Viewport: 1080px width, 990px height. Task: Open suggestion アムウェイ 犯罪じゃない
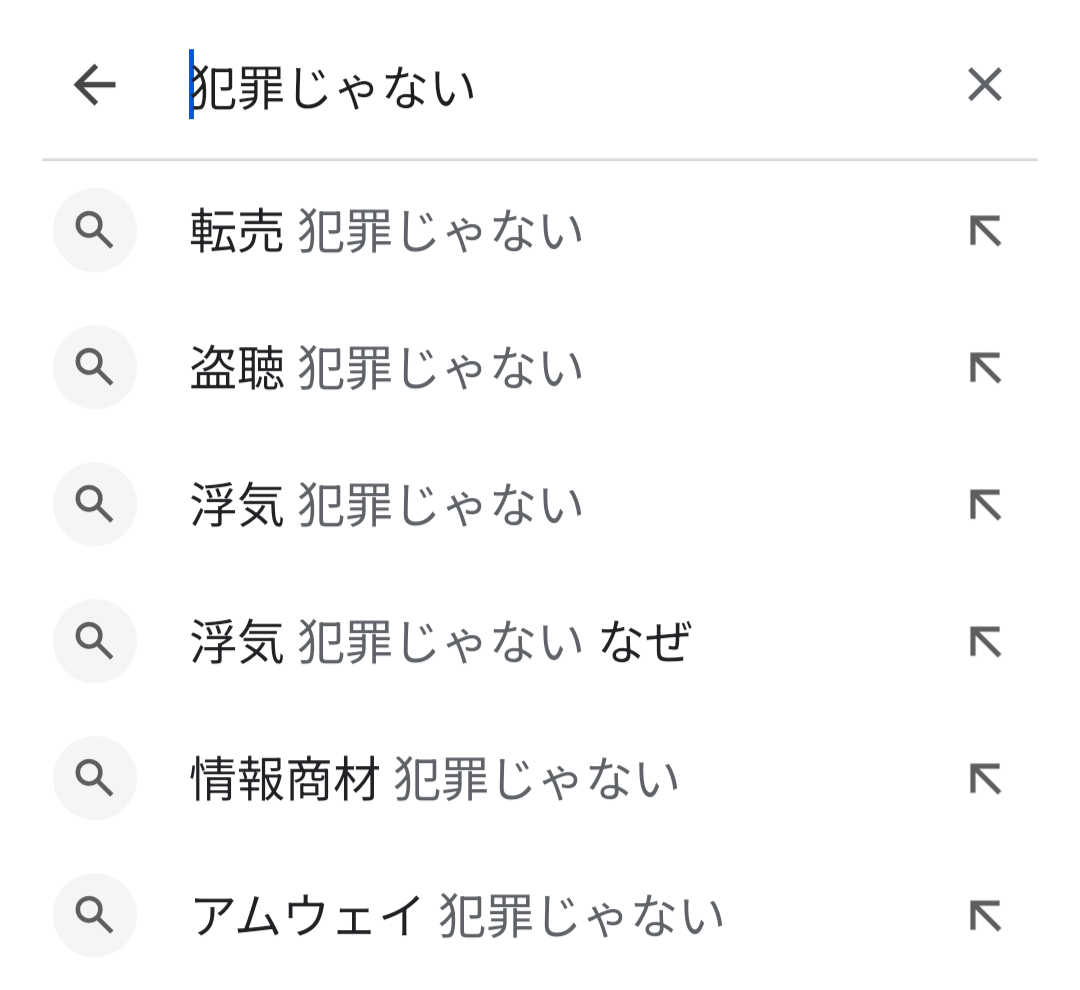pos(457,917)
